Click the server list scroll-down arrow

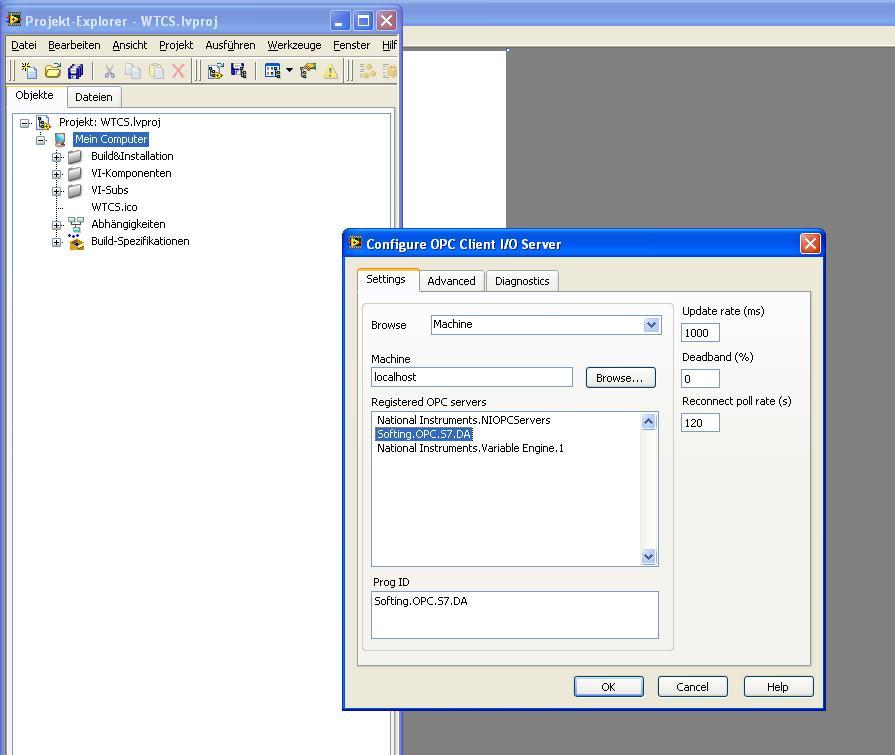(649, 556)
